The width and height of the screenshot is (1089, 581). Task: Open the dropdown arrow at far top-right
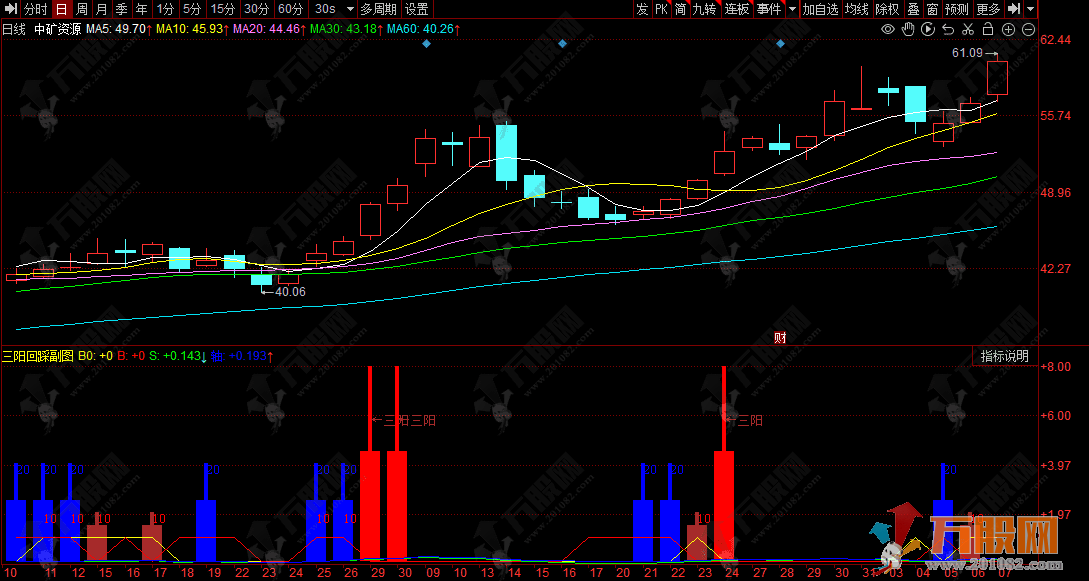pyautogui.click(x=1030, y=9)
